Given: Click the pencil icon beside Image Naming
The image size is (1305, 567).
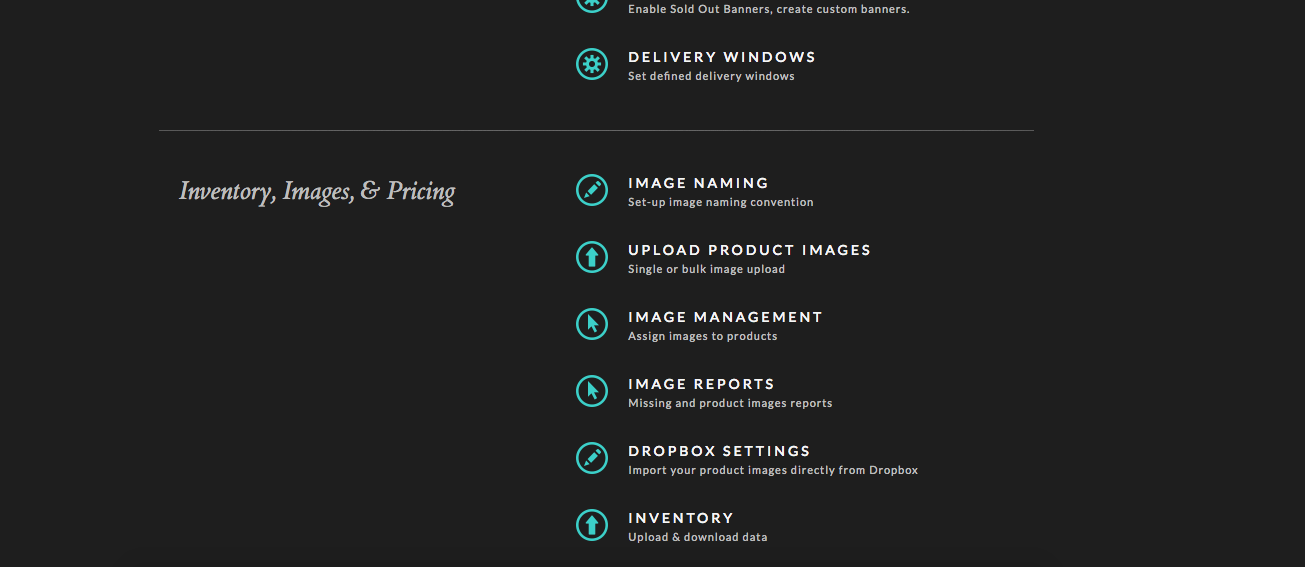Looking at the screenshot, I should (592, 190).
